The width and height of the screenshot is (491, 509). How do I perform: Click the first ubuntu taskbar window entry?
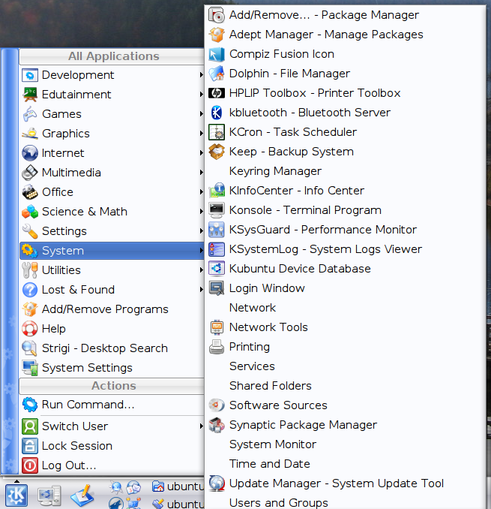(177, 487)
